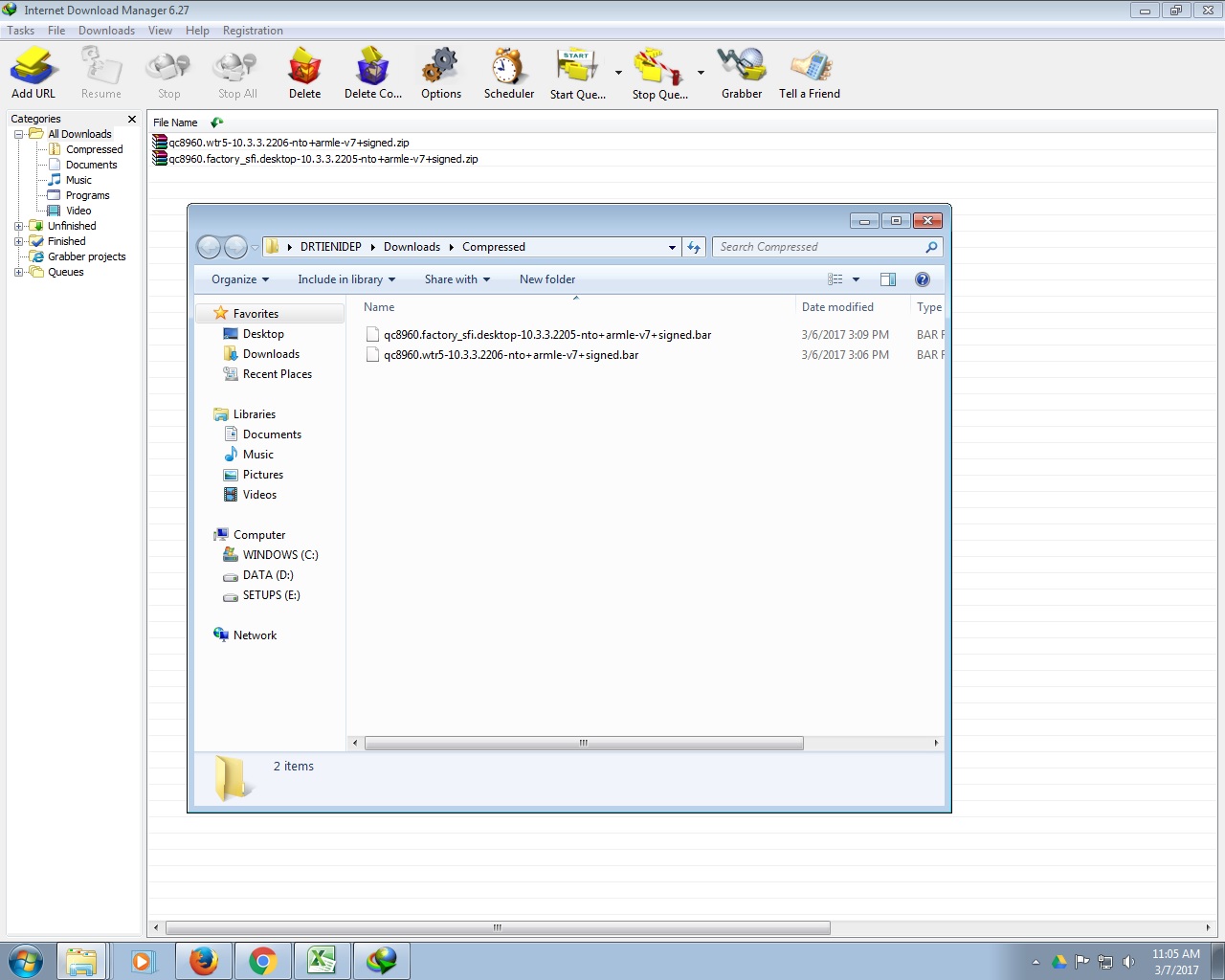The width and height of the screenshot is (1225, 980).
Task: Close the Categories panel
Action: click(132, 119)
